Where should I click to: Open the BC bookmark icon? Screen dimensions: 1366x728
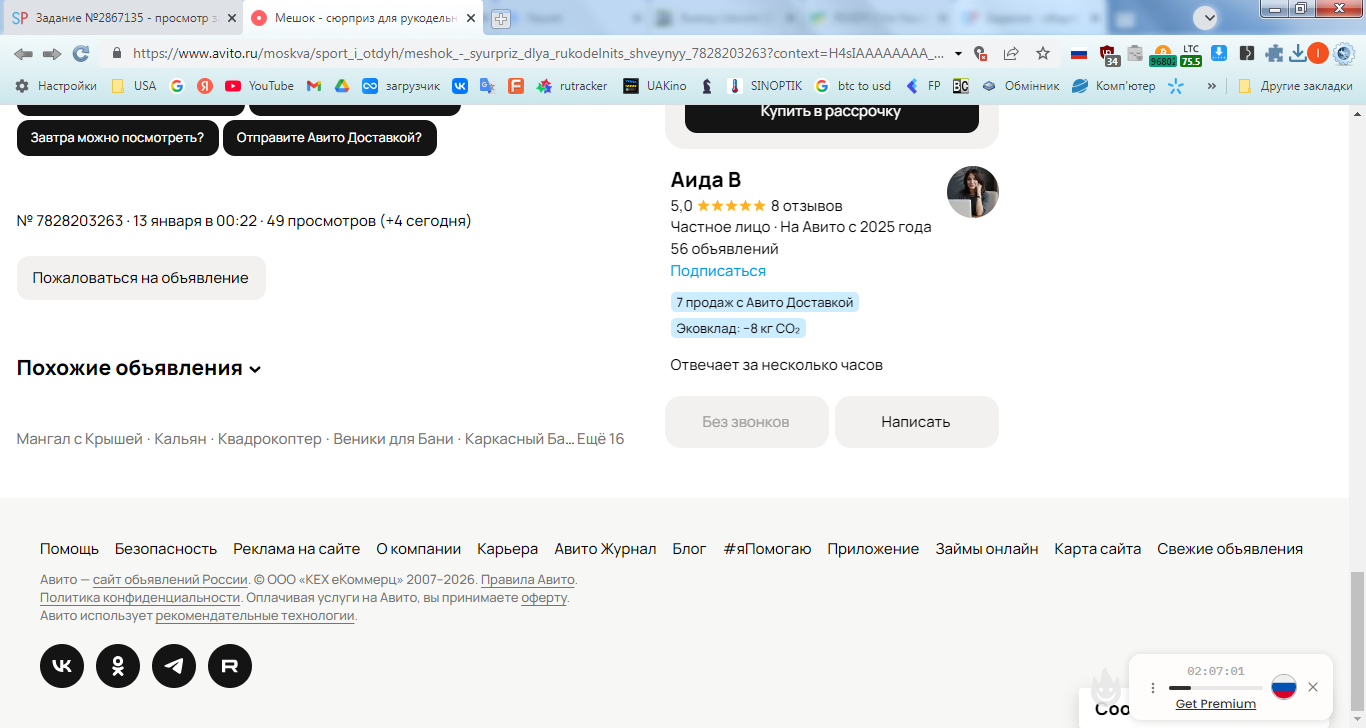tap(960, 86)
